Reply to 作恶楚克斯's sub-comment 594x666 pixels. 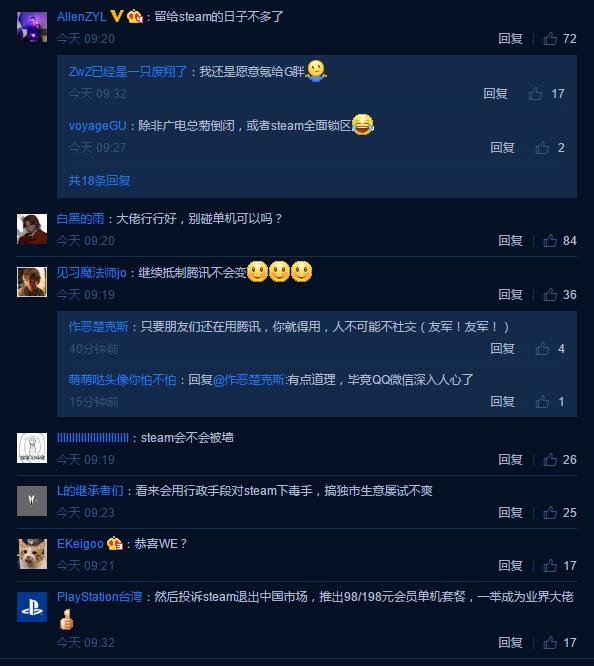(x=503, y=349)
